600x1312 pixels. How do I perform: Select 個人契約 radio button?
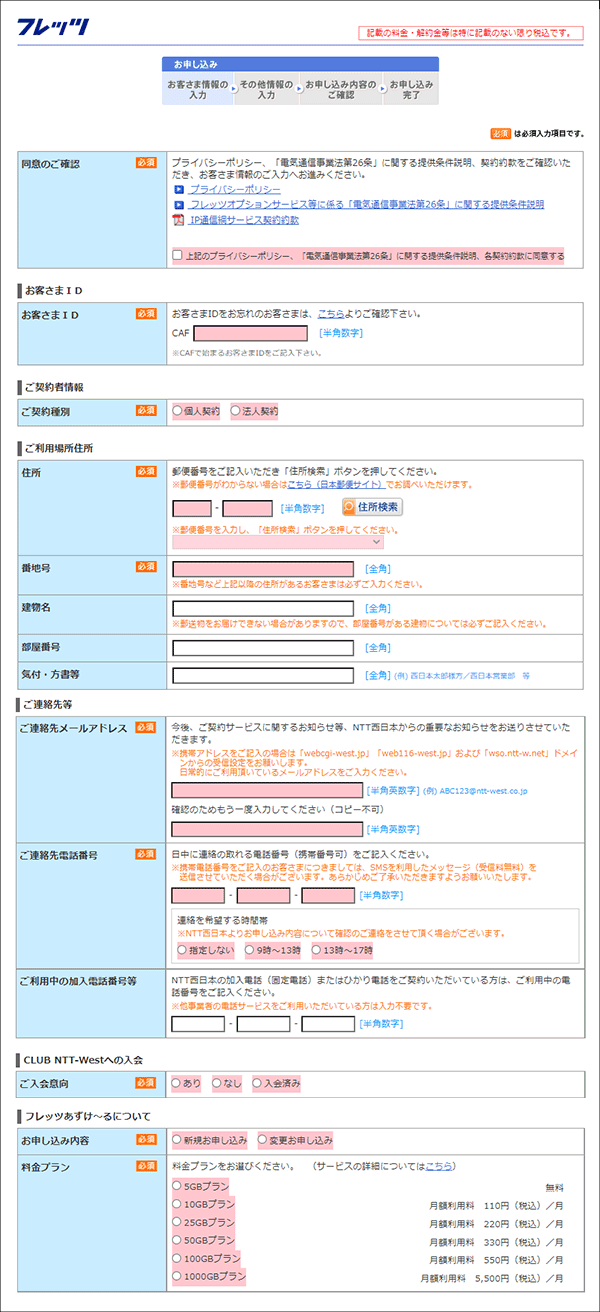[x=178, y=411]
